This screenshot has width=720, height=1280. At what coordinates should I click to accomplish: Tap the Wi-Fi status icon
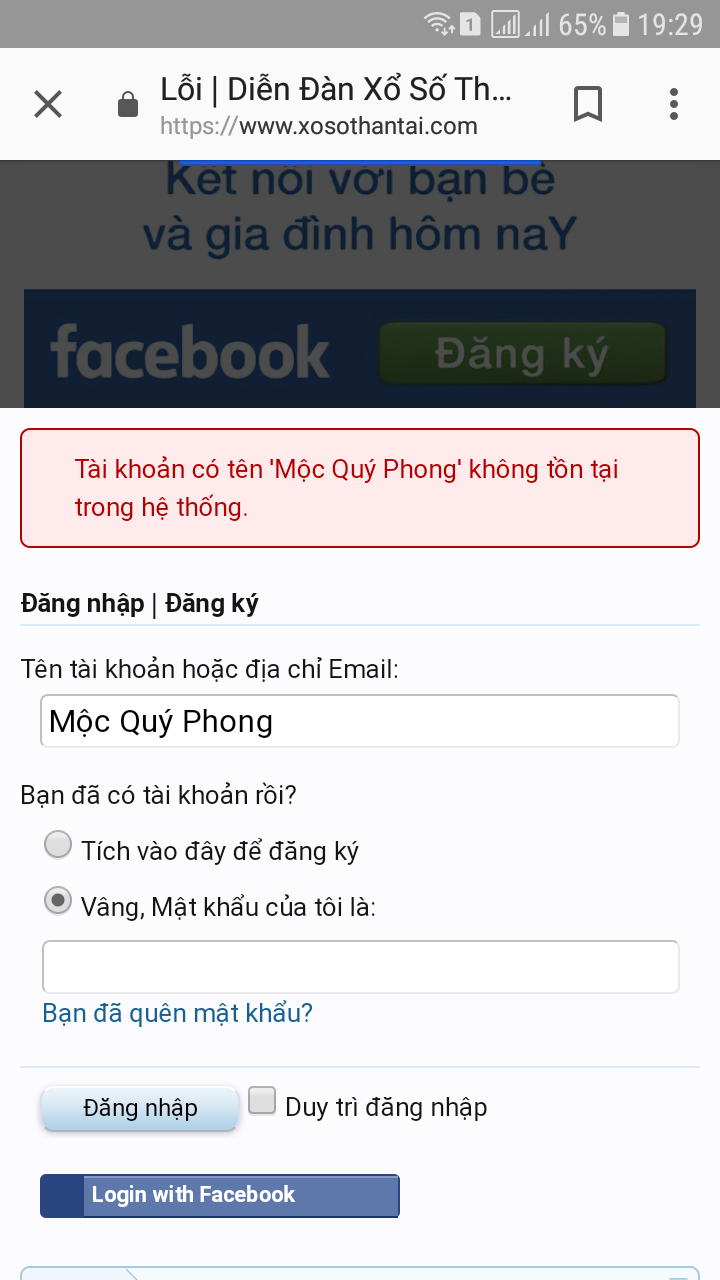pos(438,24)
